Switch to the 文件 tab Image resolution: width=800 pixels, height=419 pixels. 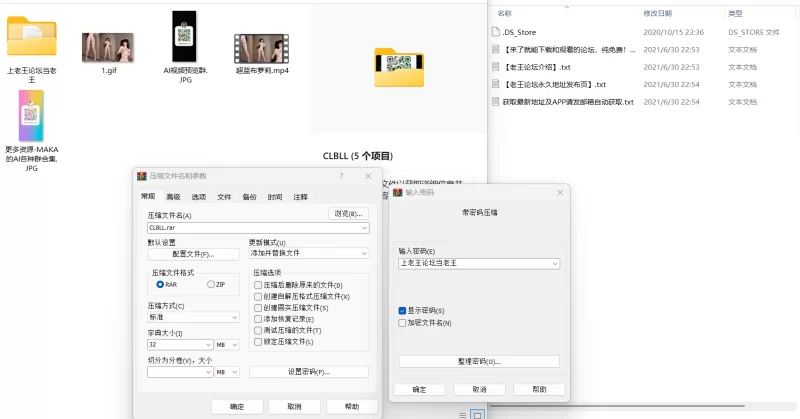click(224, 197)
